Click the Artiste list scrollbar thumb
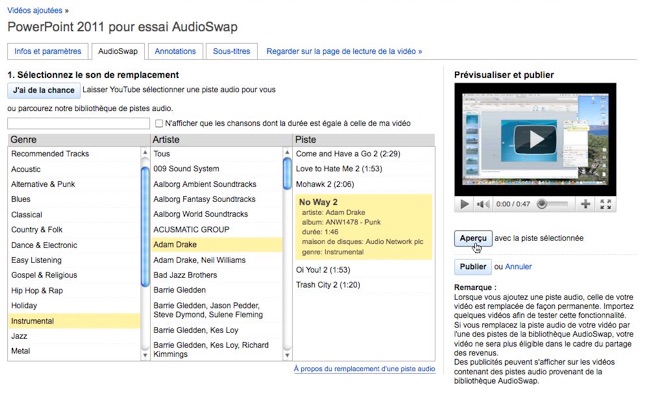This screenshot has height=396, width=653. click(x=287, y=174)
